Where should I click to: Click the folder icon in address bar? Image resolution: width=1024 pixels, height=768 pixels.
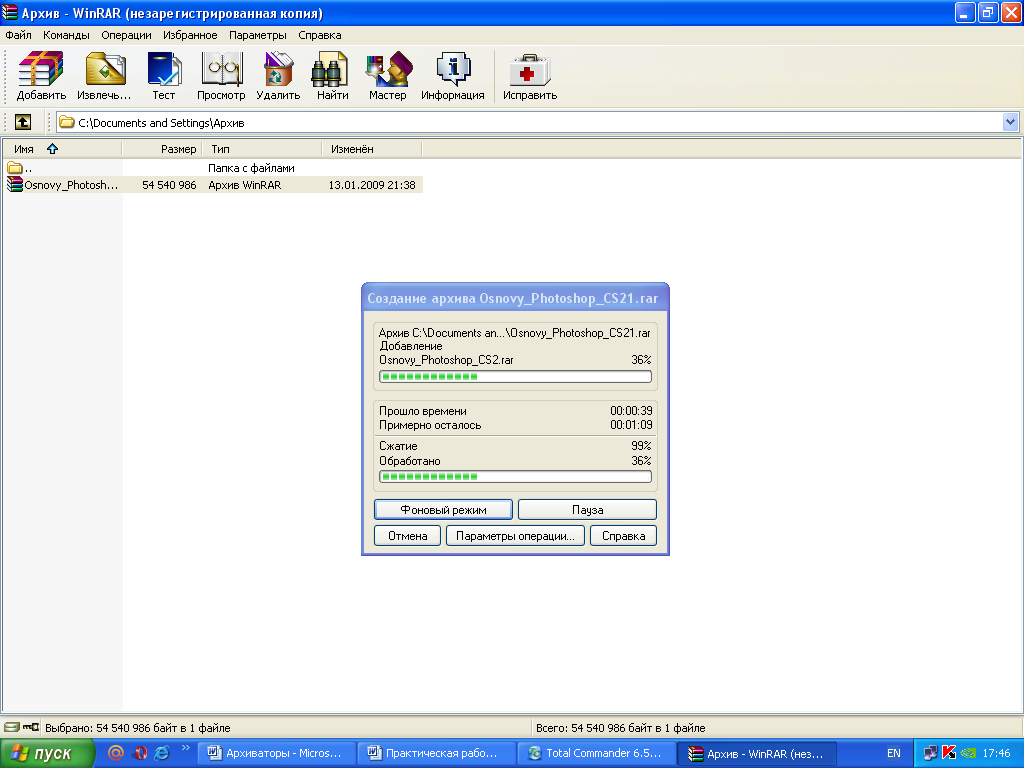[67, 122]
